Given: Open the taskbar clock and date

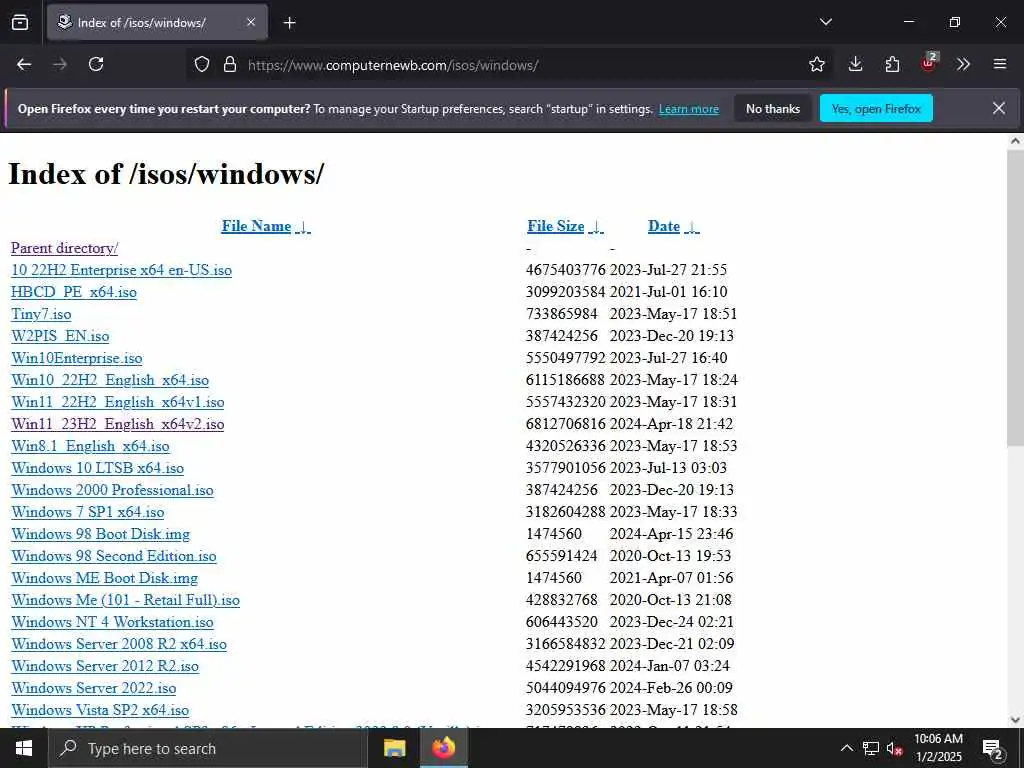Looking at the screenshot, I should click(938, 748).
